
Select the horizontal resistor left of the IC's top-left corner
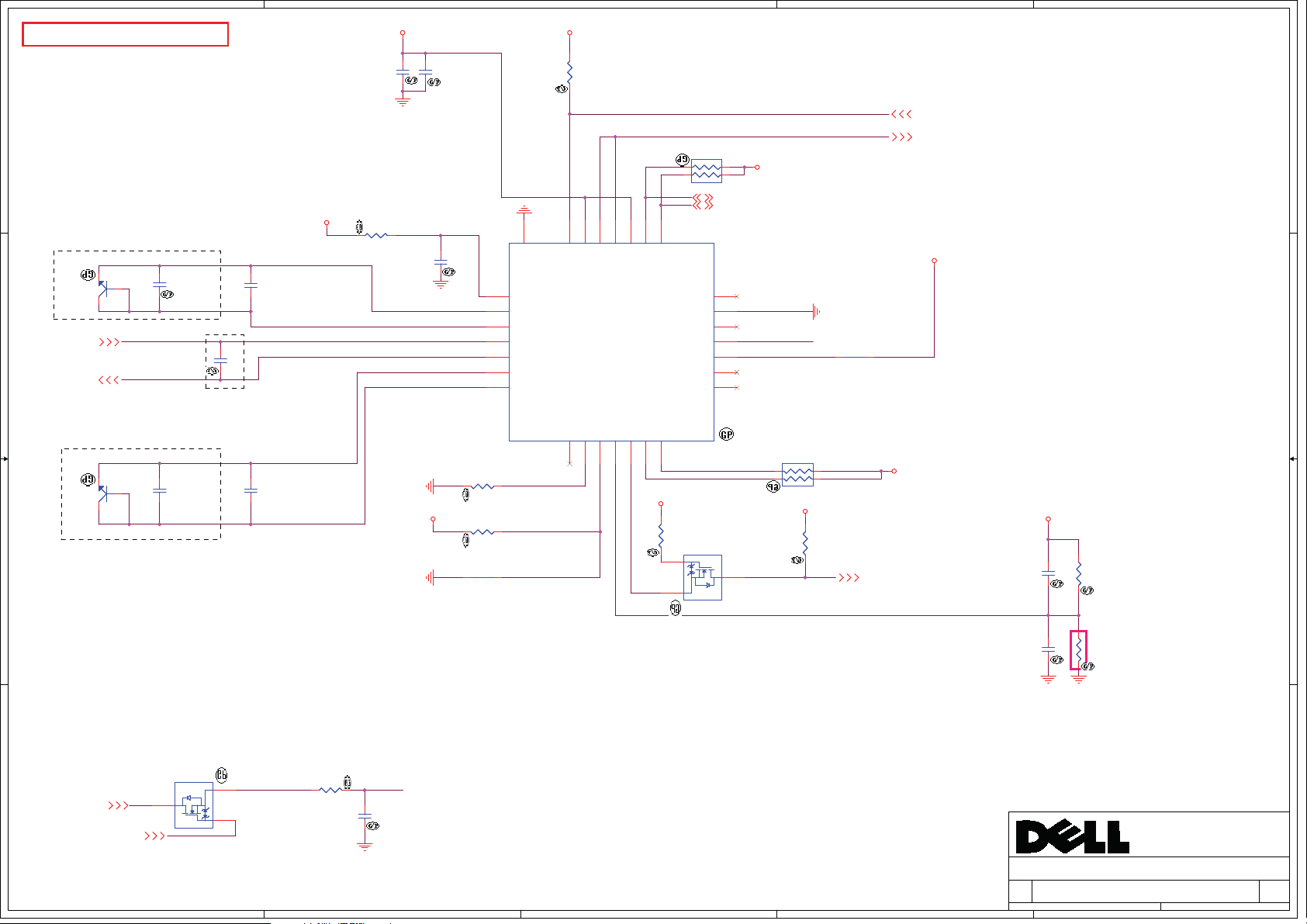pos(376,235)
